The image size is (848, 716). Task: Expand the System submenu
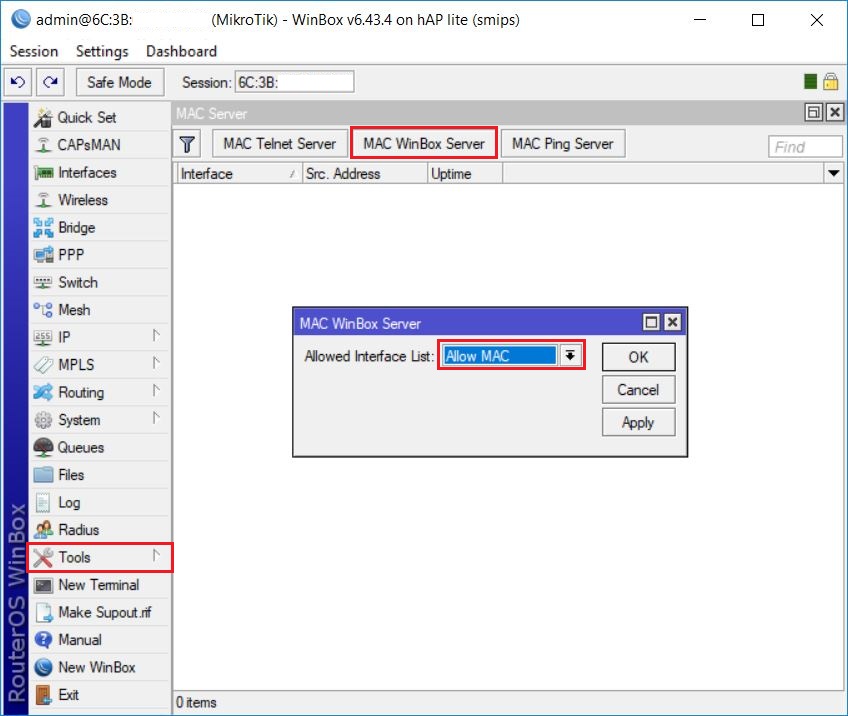156,418
